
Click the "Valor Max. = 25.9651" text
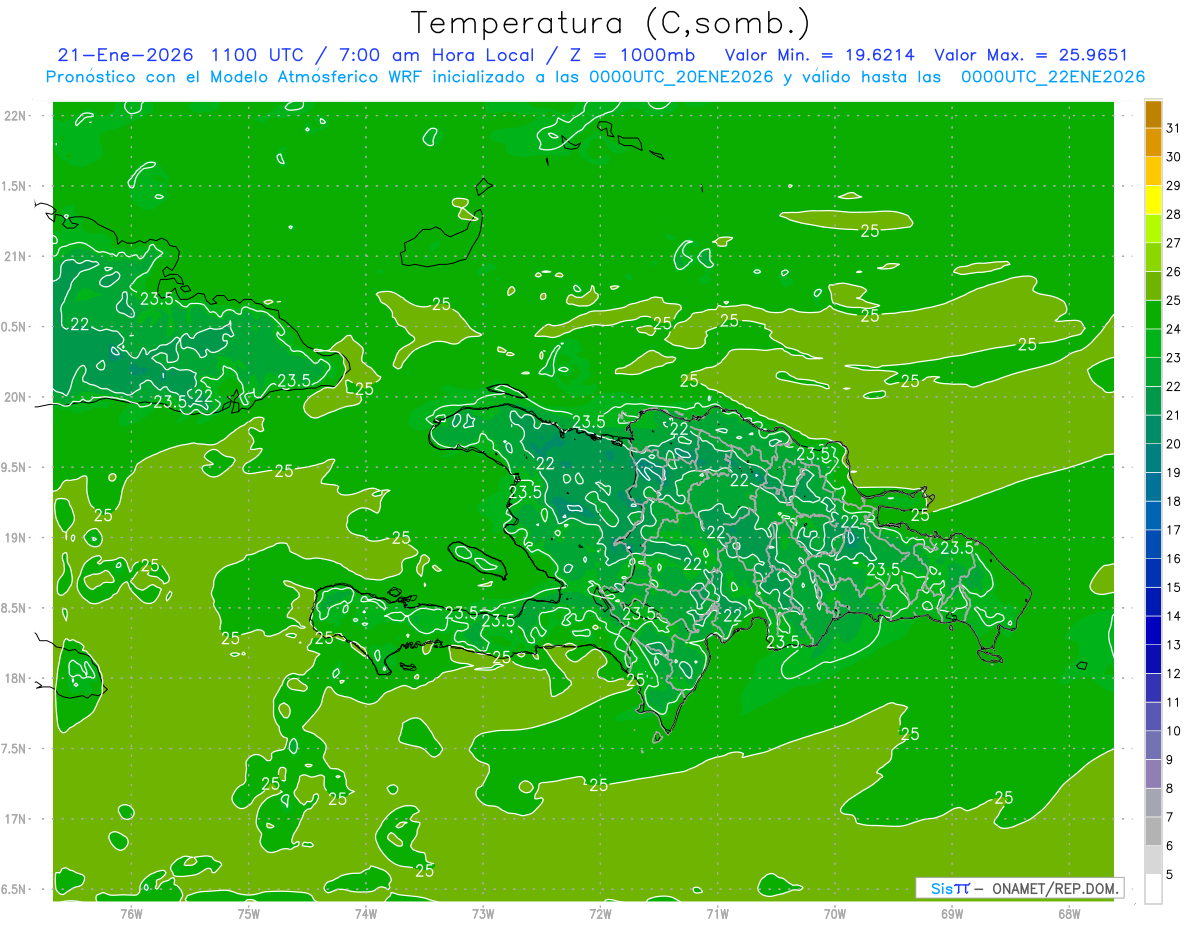point(1031,55)
